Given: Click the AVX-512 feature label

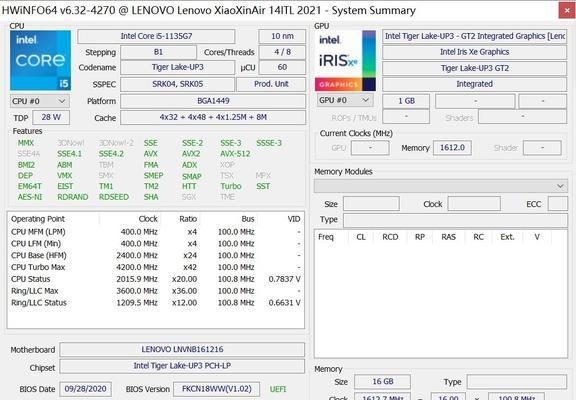Looking at the screenshot, I should click(235, 154).
